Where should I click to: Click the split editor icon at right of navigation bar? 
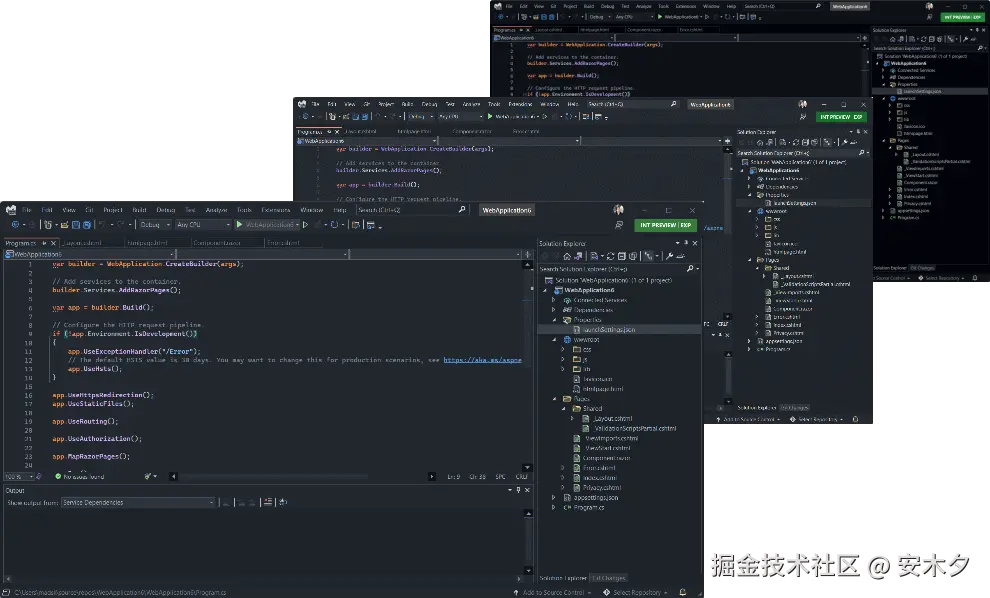click(527, 254)
